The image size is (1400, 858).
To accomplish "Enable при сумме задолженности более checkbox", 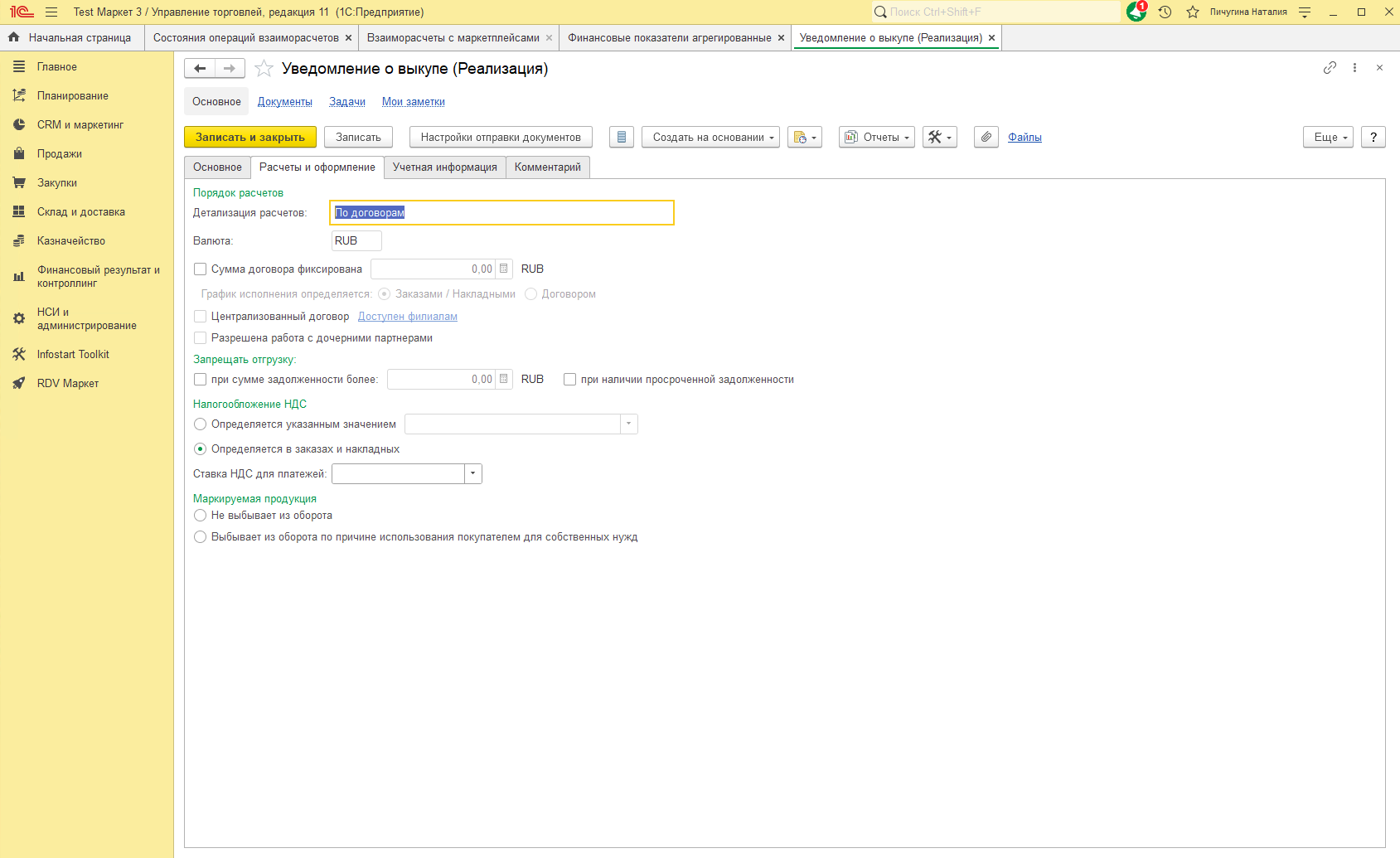I will 200,380.
